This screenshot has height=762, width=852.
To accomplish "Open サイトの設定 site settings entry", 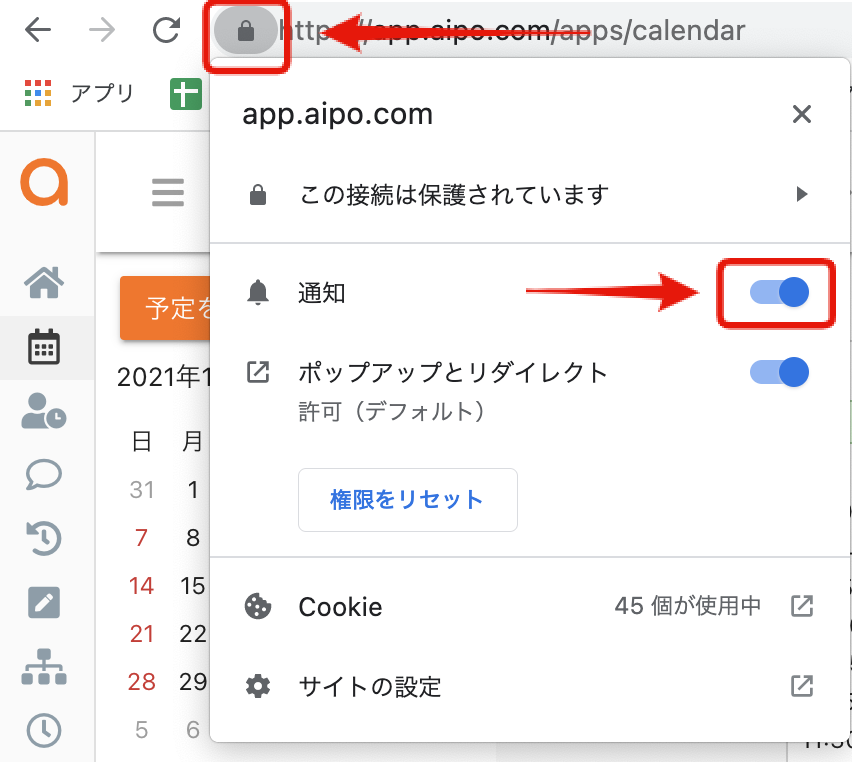I will tap(530, 686).
